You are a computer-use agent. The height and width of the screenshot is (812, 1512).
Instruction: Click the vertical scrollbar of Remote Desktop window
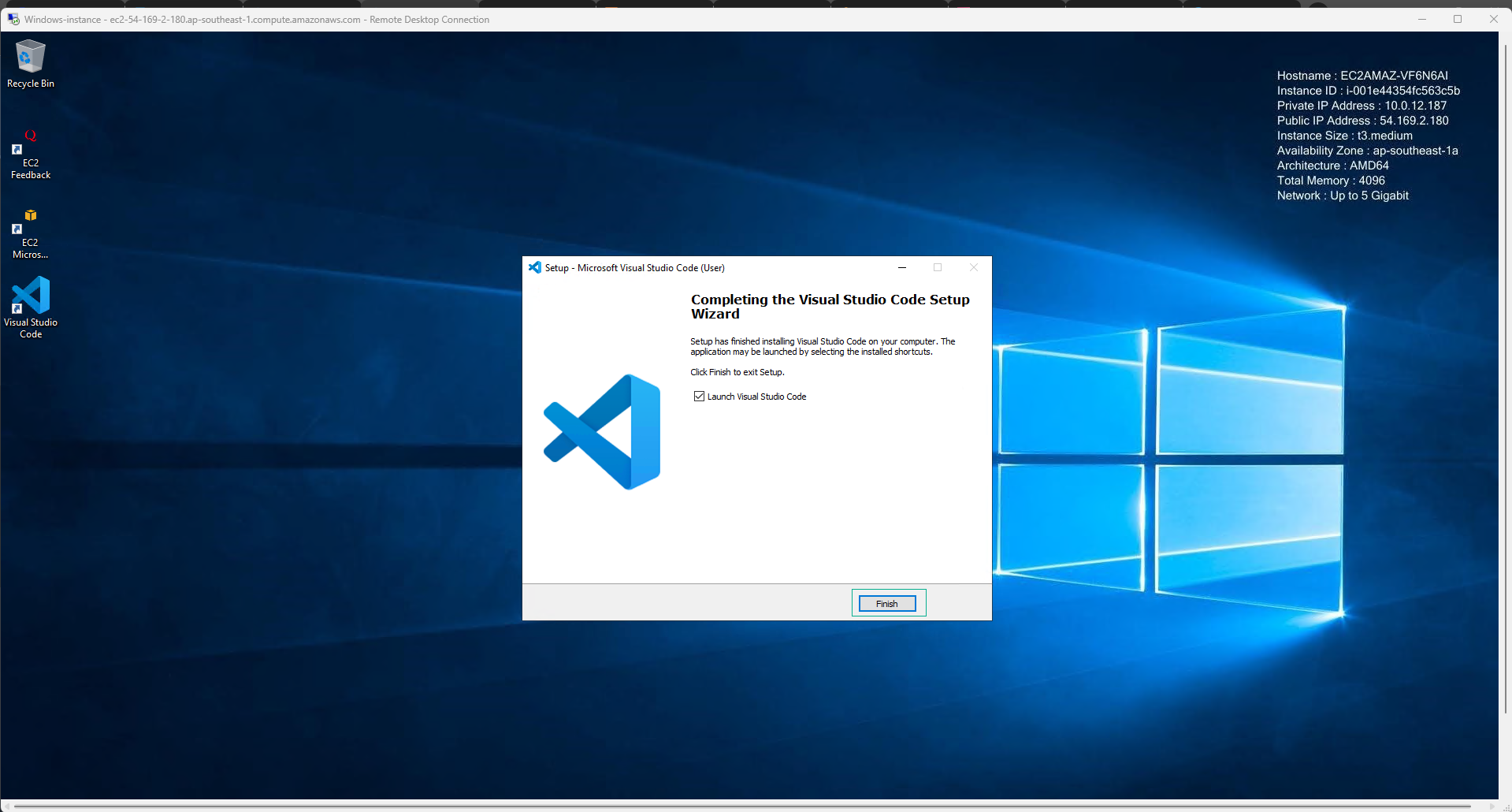tap(1505, 378)
